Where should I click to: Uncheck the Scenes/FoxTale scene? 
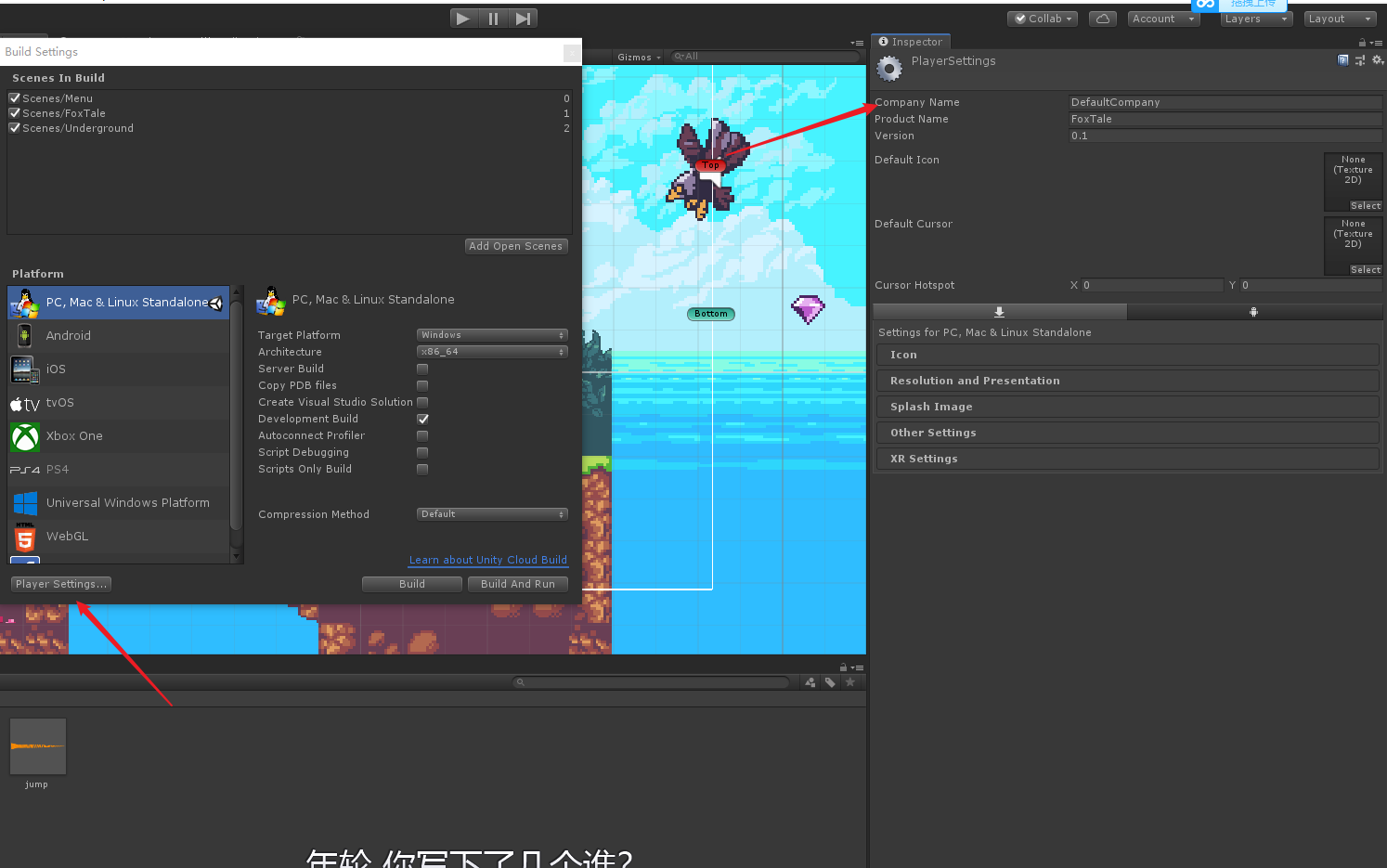[x=15, y=112]
